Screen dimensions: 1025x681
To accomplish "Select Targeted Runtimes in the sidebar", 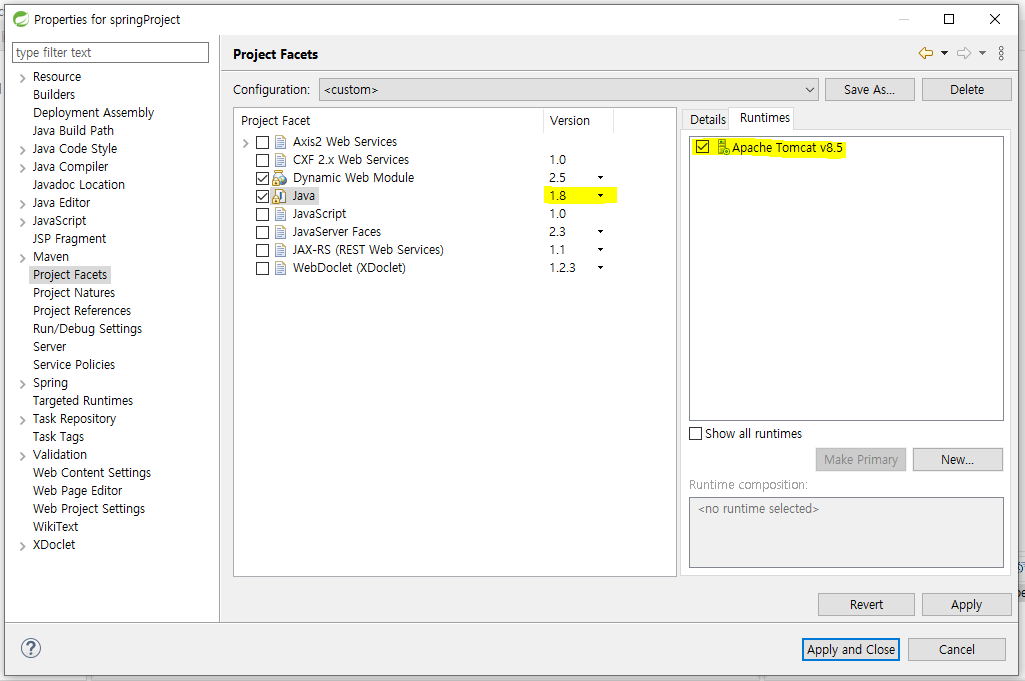I will (x=83, y=401).
